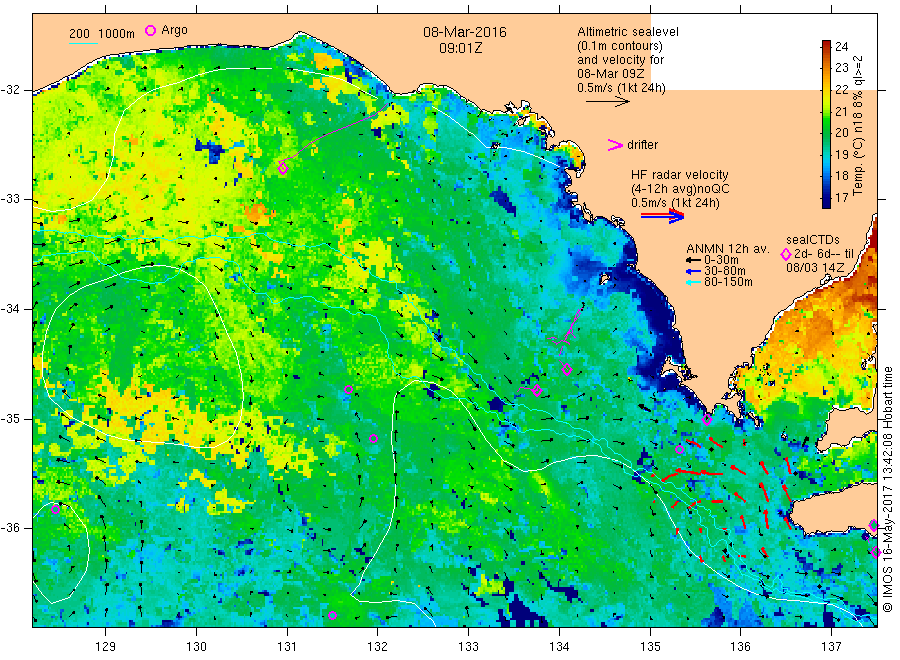
Task: Click longitude axis label 131
Action: tap(287, 647)
